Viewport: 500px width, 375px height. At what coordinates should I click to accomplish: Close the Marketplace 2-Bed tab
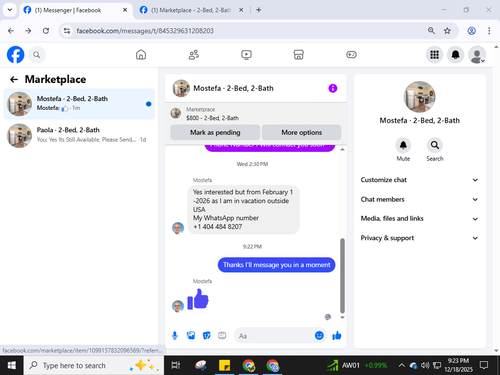click(x=241, y=10)
